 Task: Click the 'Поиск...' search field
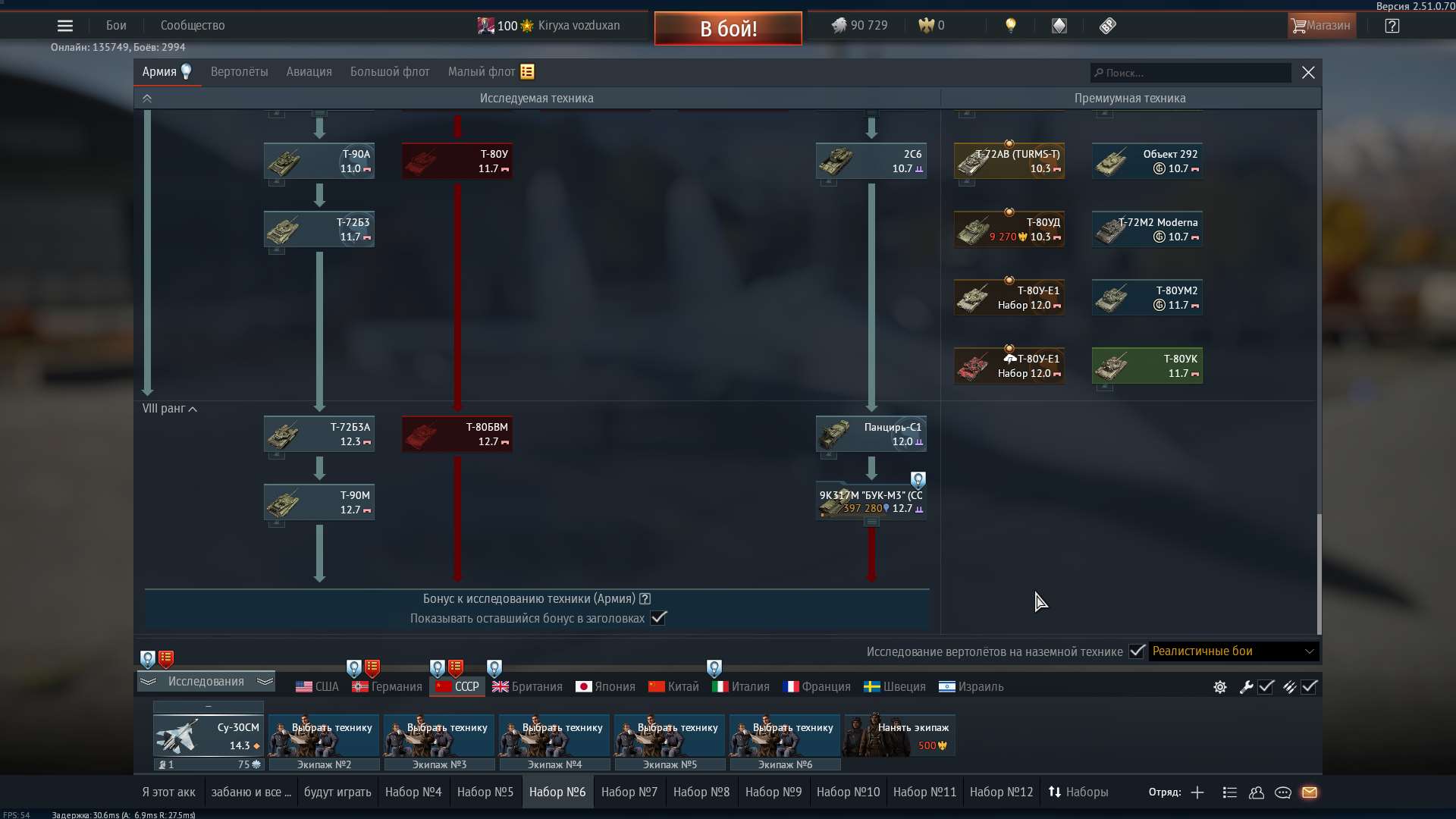click(x=1189, y=72)
